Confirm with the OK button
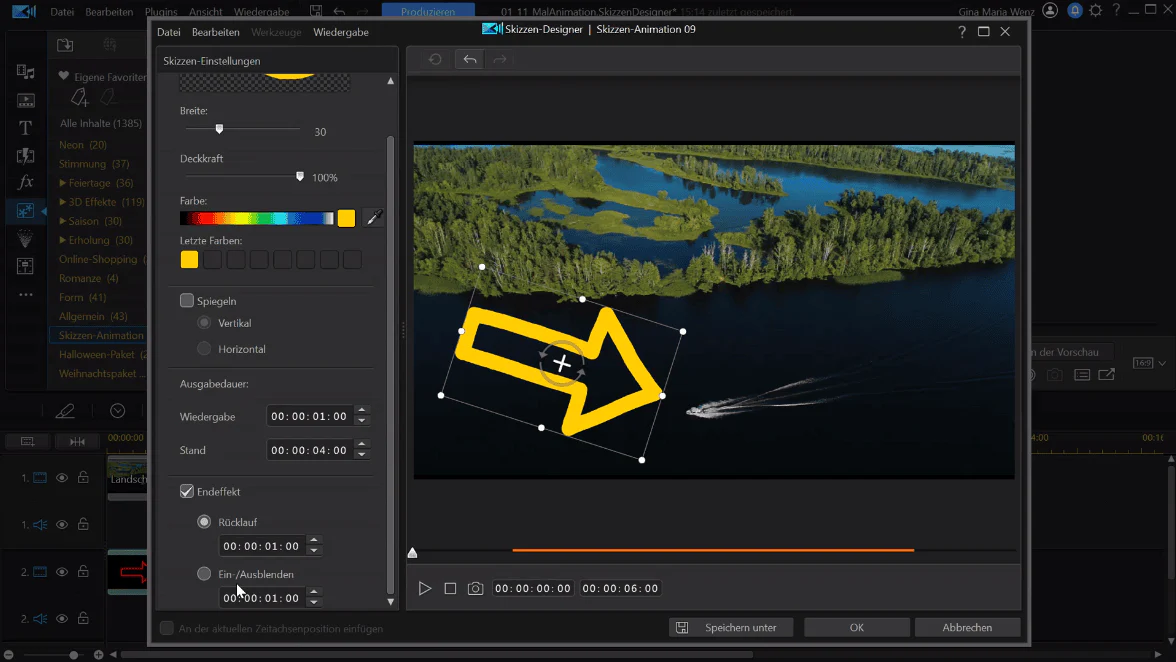This screenshot has width=1176, height=662. tap(856, 628)
